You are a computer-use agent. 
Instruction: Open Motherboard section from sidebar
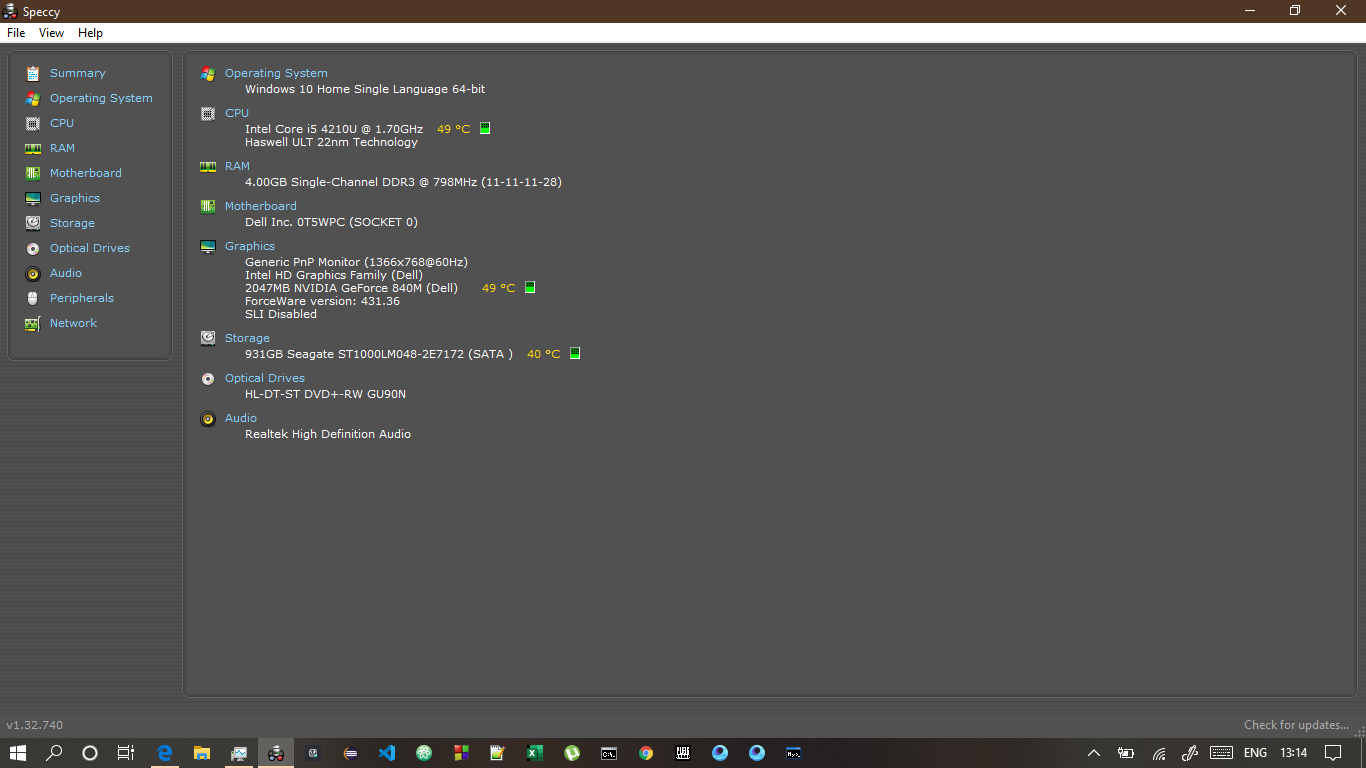pos(86,173)
